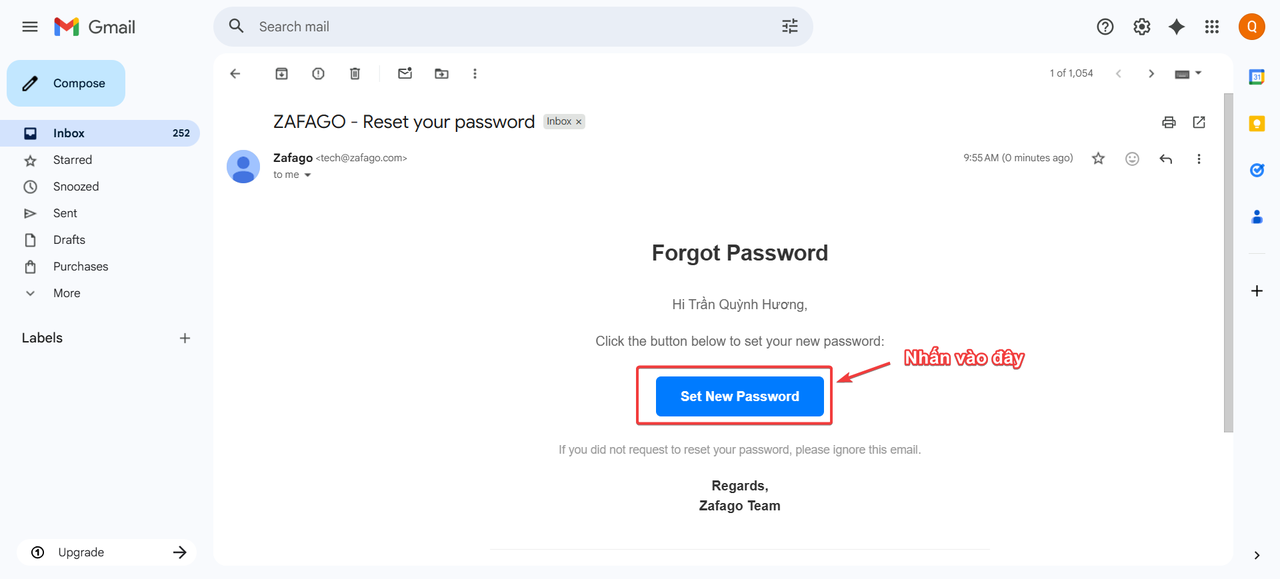Open the Move to folder icon

pos(441,74)
